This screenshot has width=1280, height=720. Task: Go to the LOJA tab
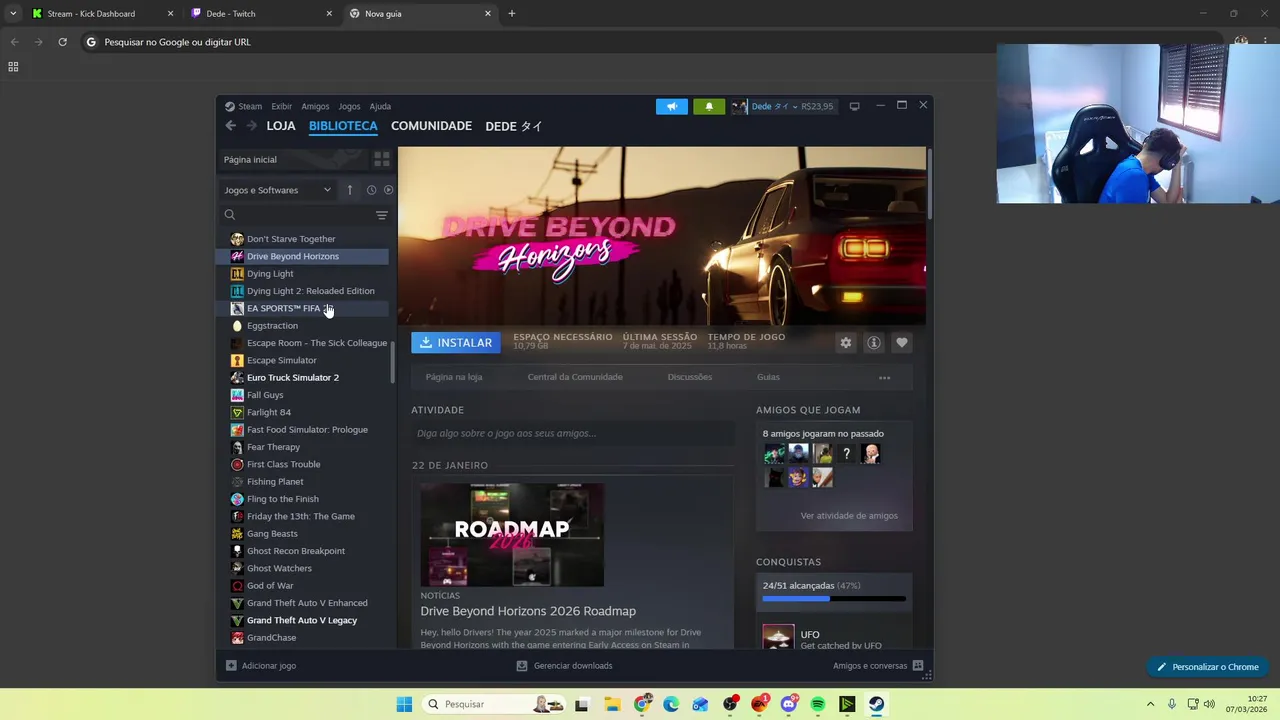coord(281,126)
